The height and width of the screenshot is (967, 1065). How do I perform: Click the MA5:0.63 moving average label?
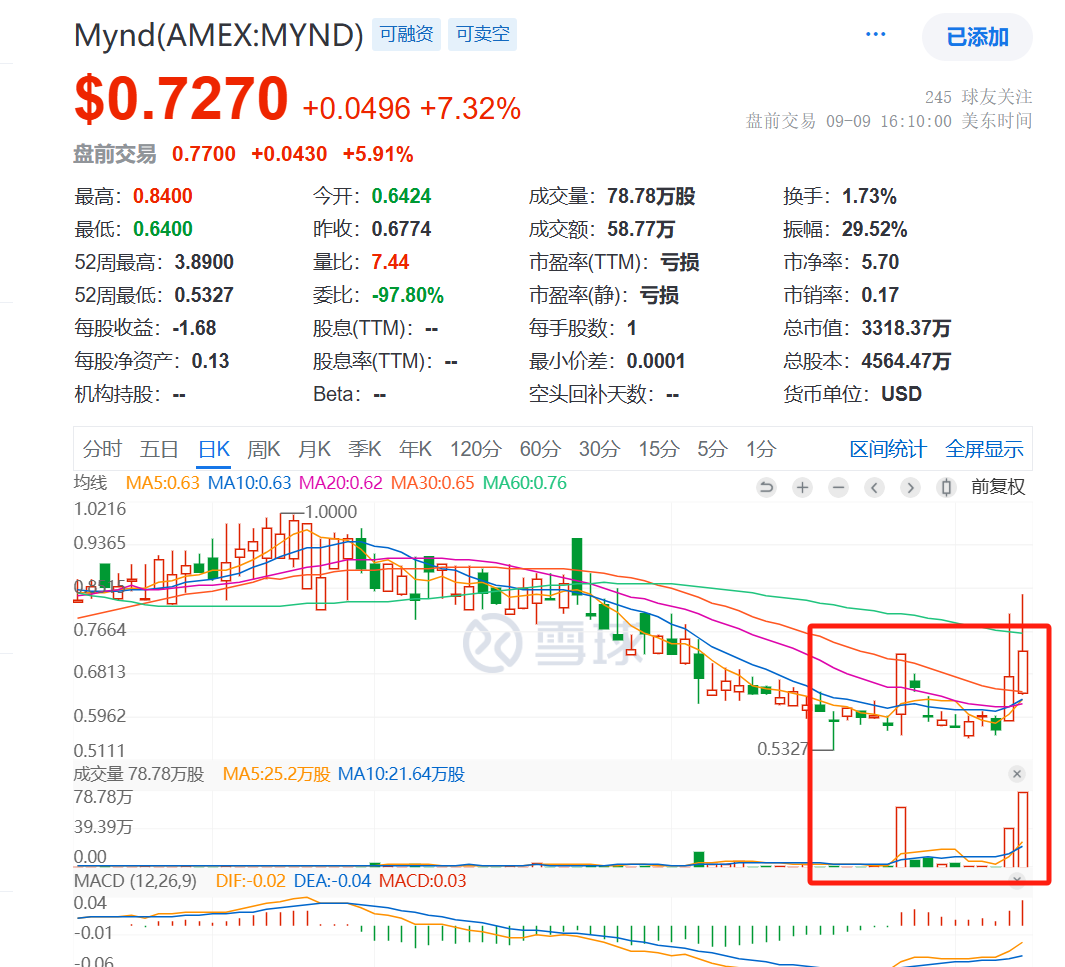163,483
